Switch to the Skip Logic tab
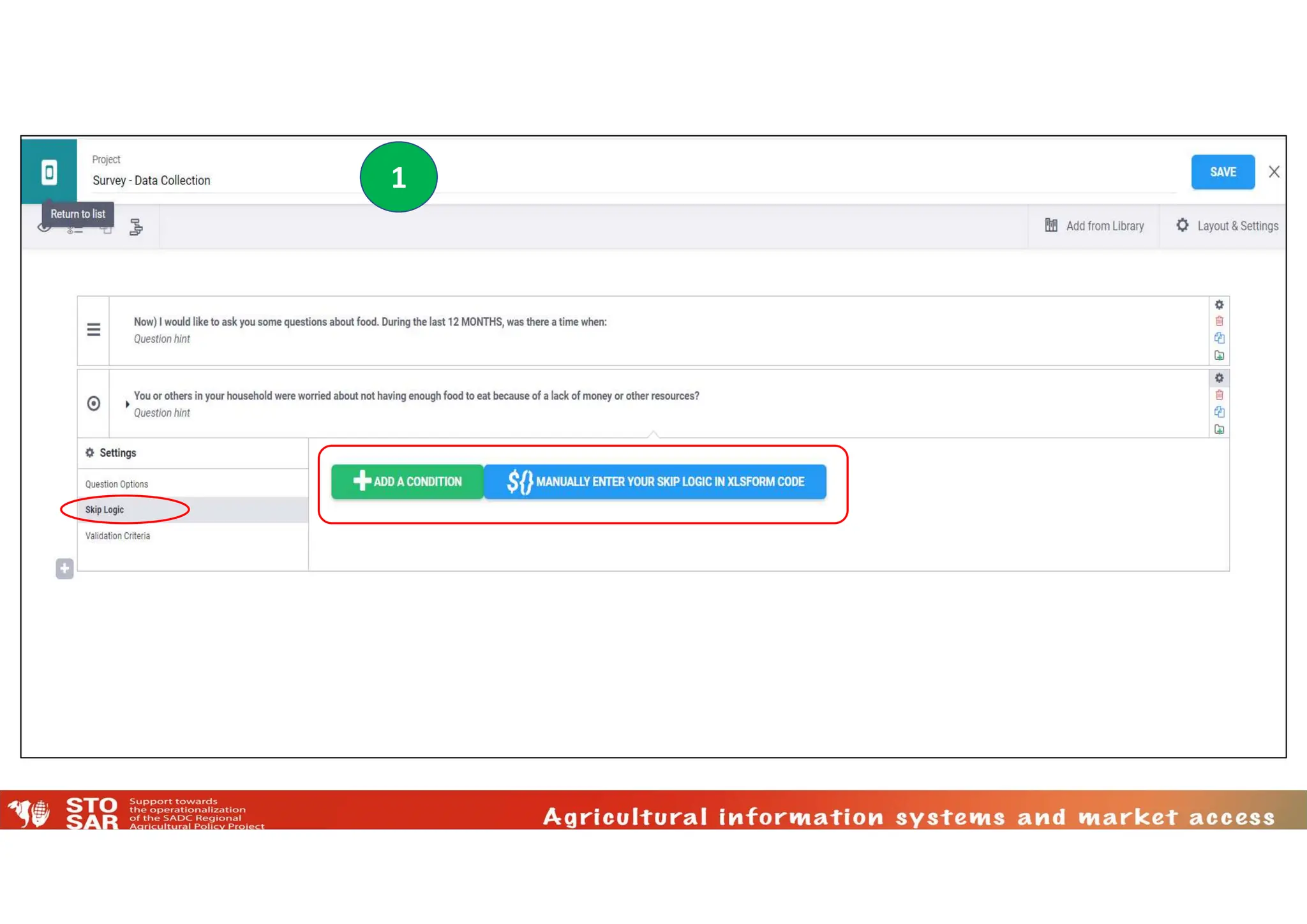This screenshot has height=924, width=1307. pyautogui.click(x=105, y=510)
